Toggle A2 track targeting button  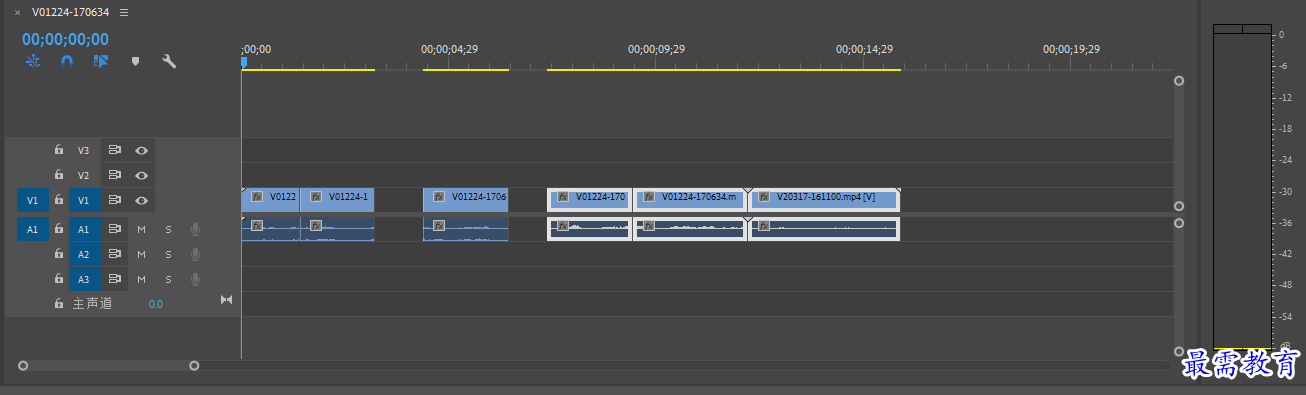pos(84,254)
